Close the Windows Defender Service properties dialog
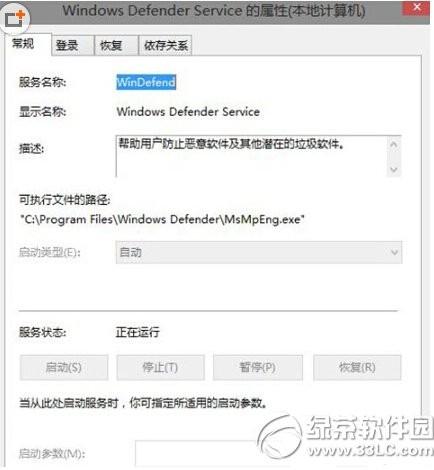This screenshot has width=434, height=470. [x=417, y=7]
